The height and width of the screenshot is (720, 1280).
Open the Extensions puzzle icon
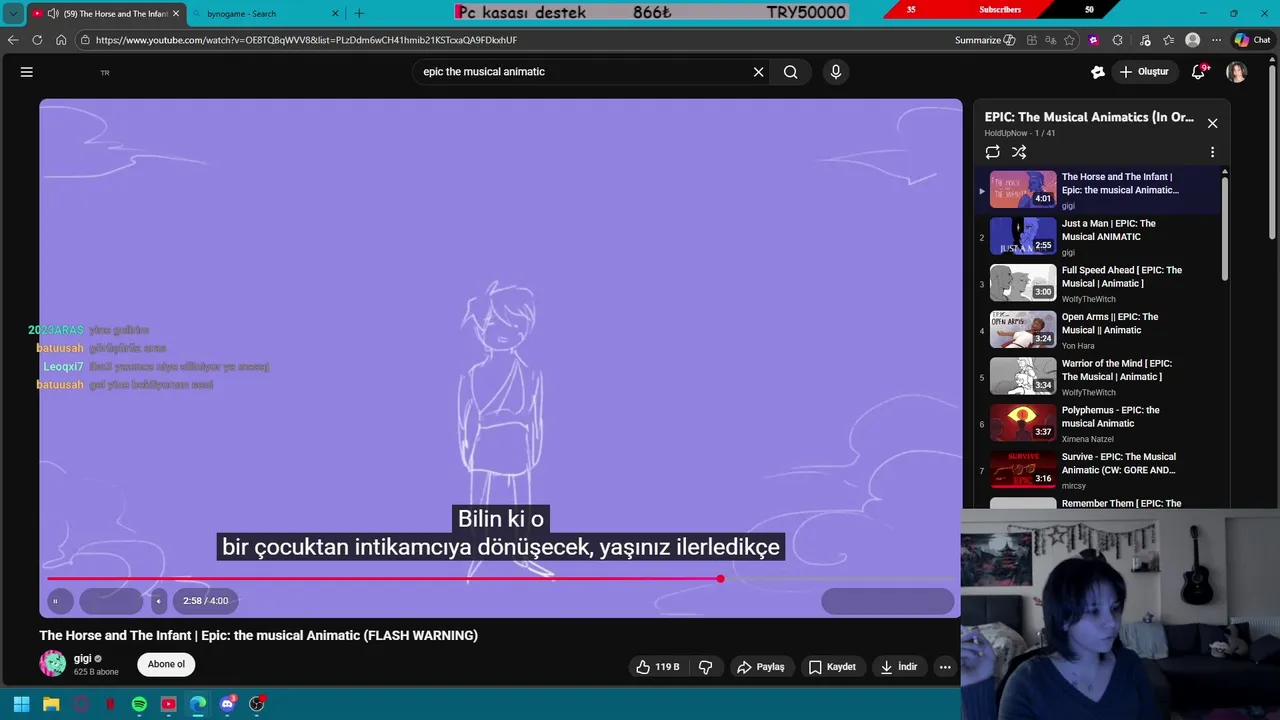coord(1118,40)
